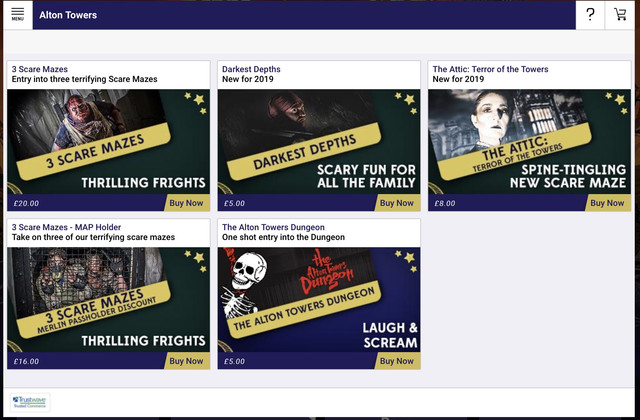640x420 pixels.
Task: Click 'New for 2019' under The Attic
Action: 458,79
